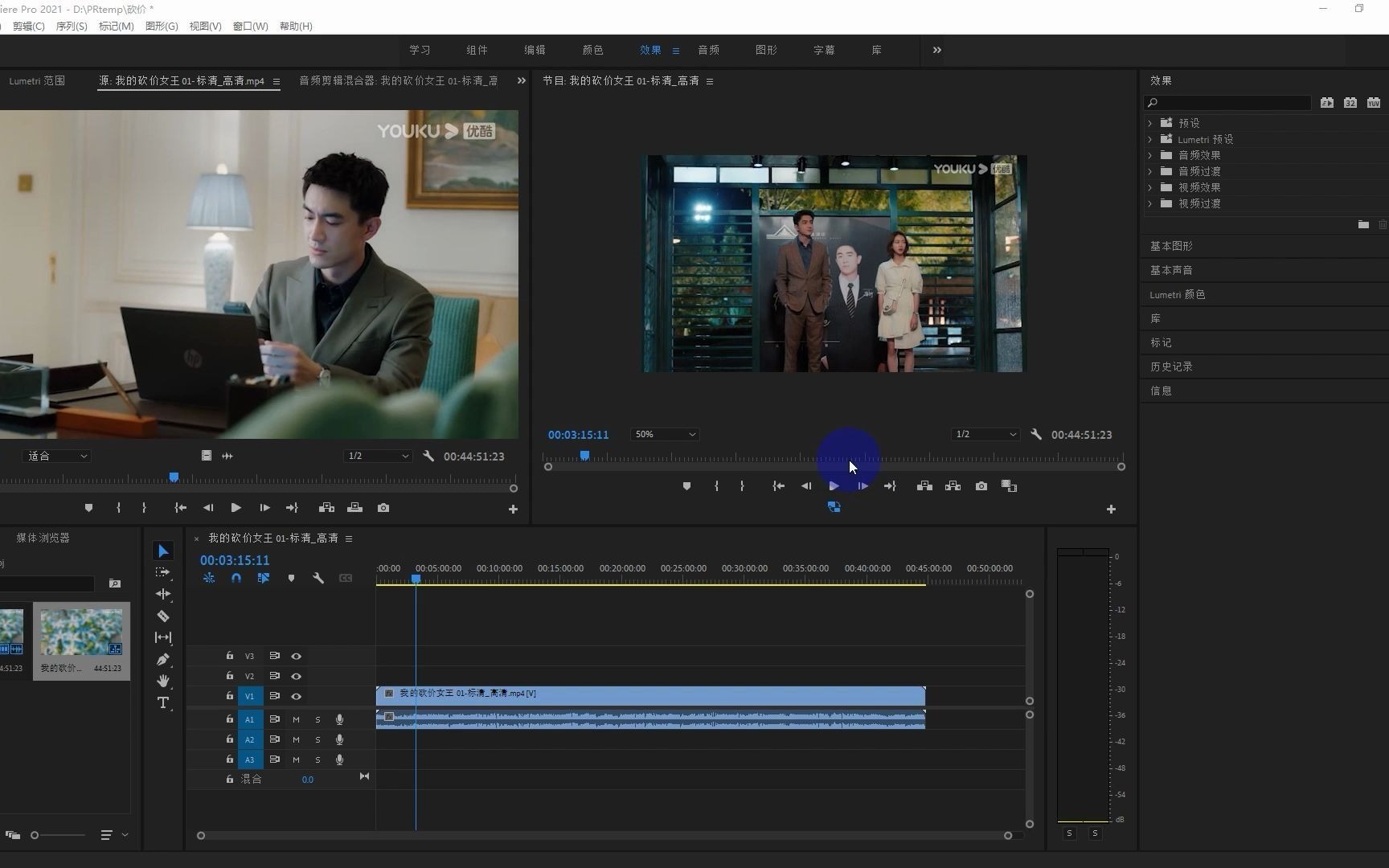This screenshot has width=1389, height=868.
Task: Open program monitor settings wrench
Action: pyautogui.click(x=1036, y=434)
